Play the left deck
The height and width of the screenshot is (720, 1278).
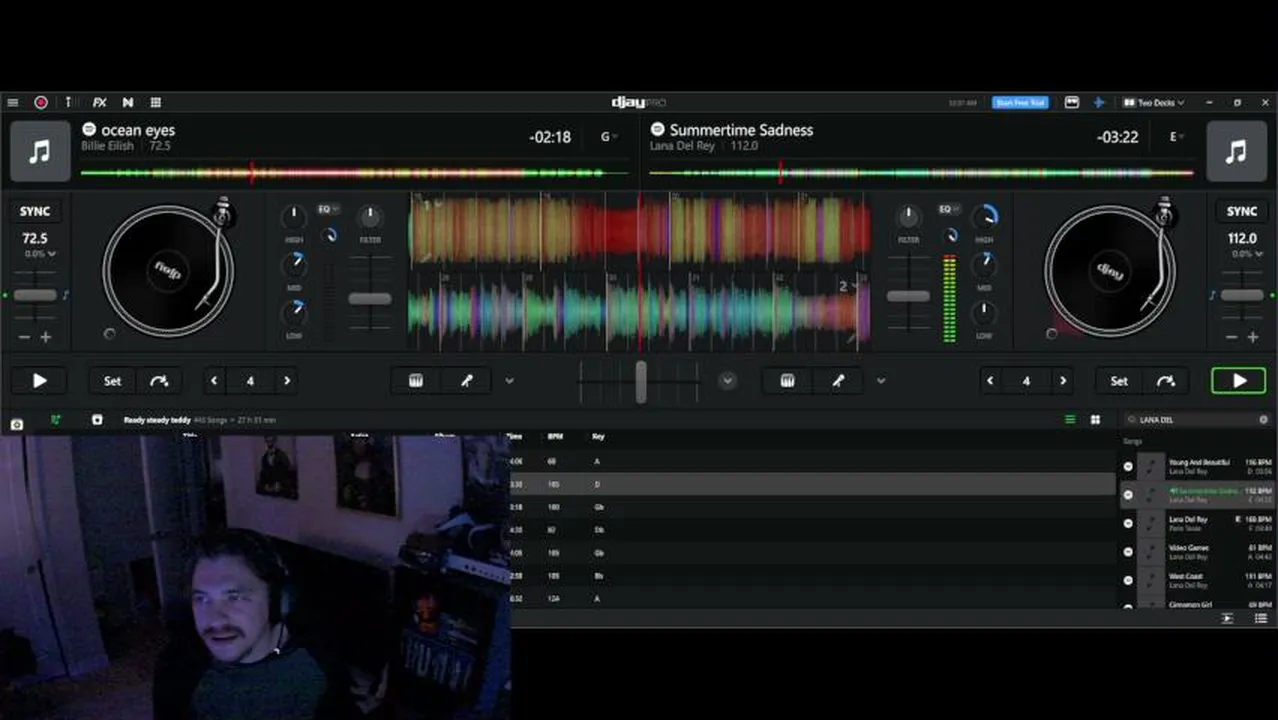click(x=39, y=381)
